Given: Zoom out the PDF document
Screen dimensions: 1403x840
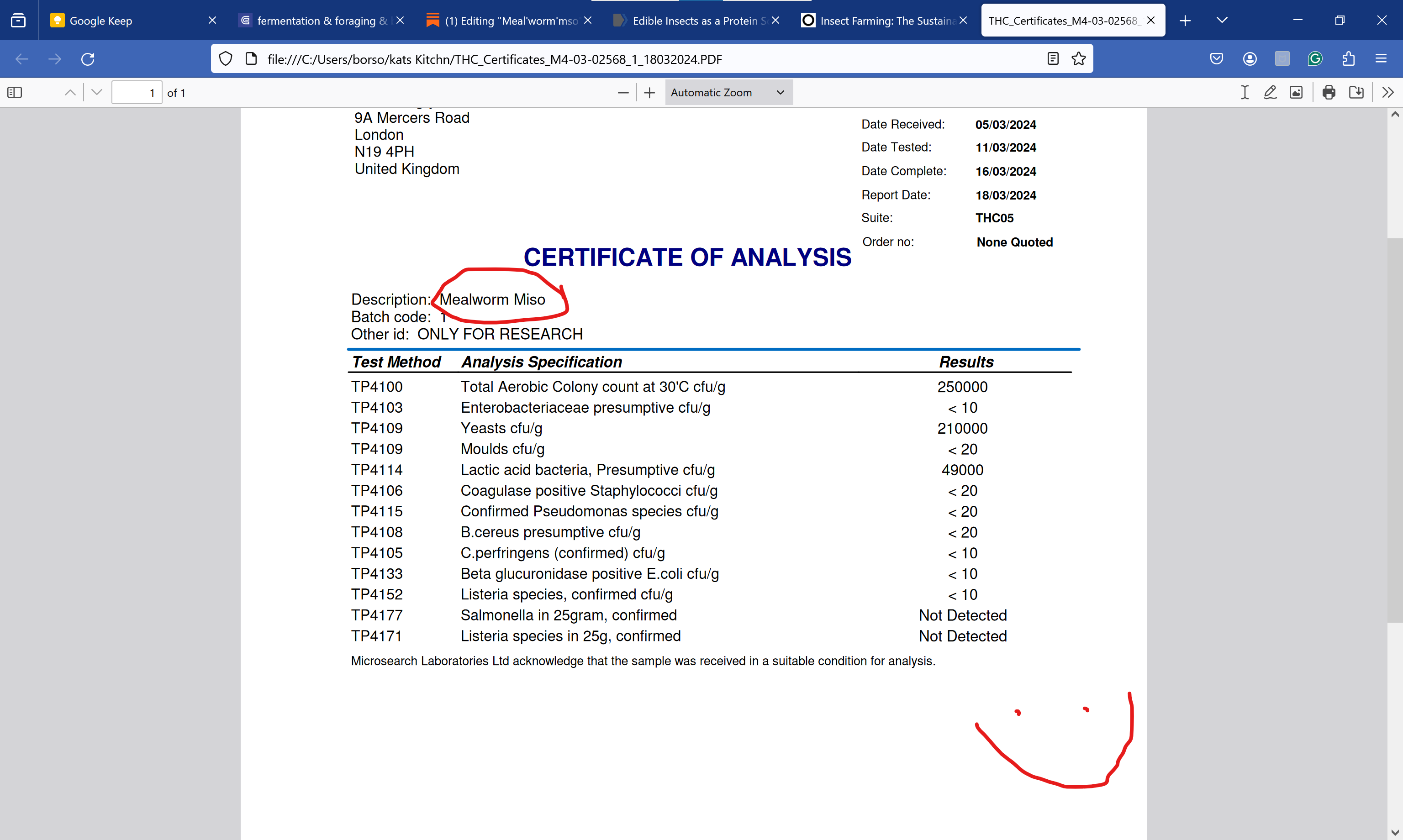Looking at the screenshot, I should 623,92.
